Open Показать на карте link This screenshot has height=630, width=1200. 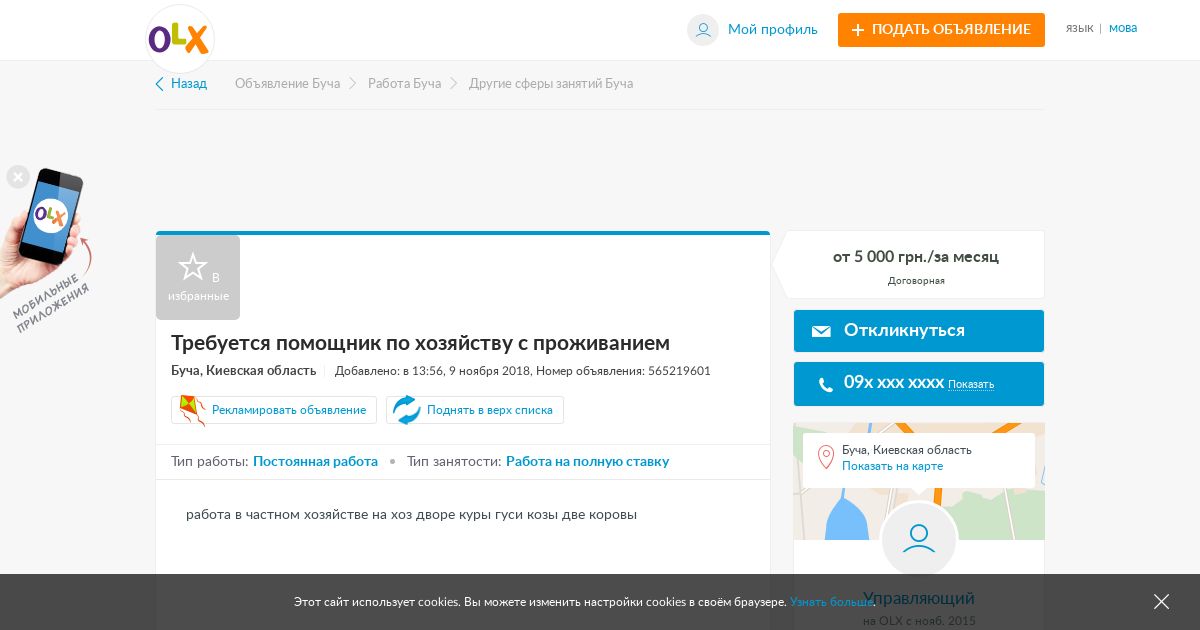click(x=892, y=467)
